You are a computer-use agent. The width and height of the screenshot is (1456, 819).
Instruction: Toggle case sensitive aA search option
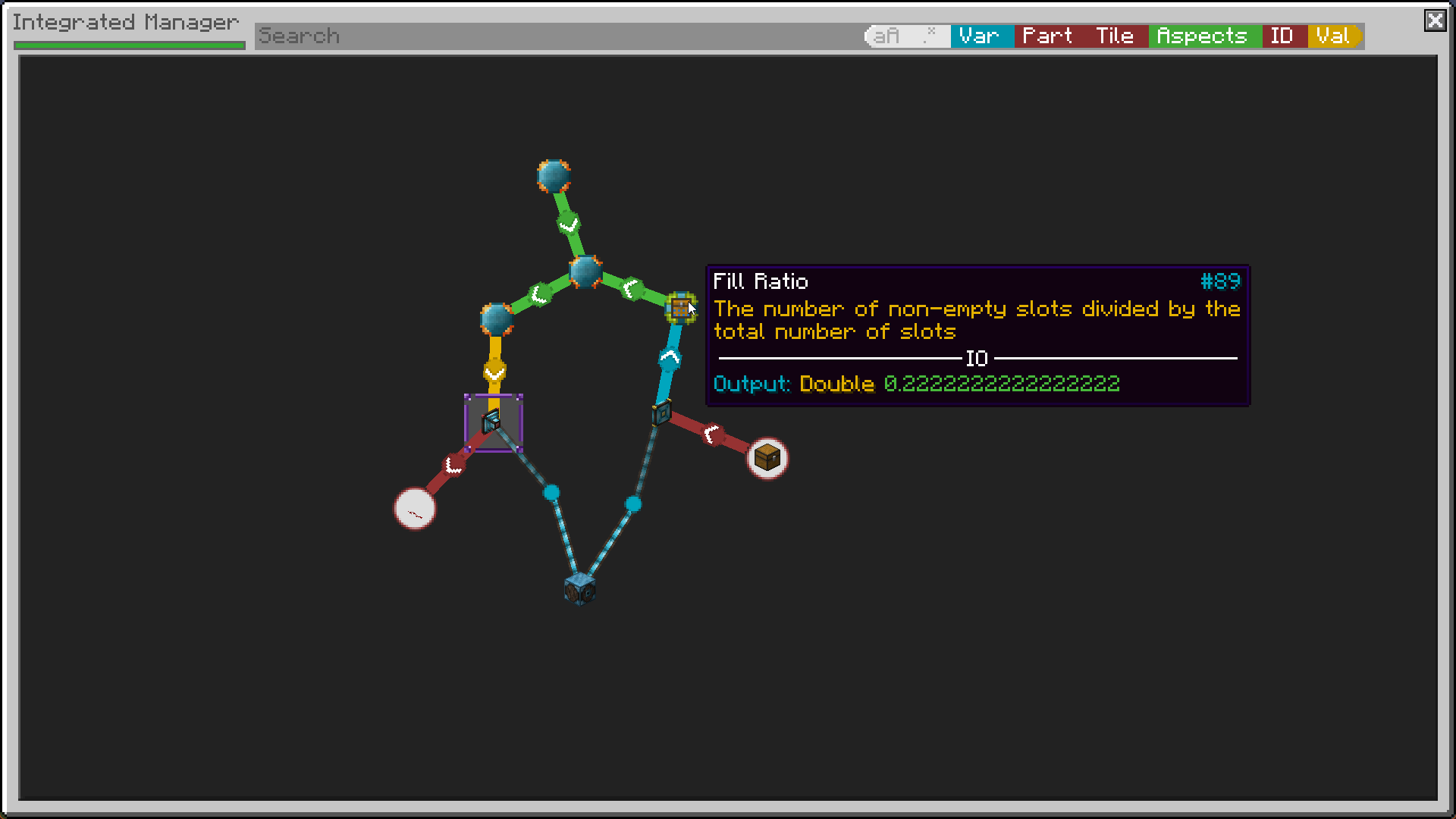pos(886,36)
